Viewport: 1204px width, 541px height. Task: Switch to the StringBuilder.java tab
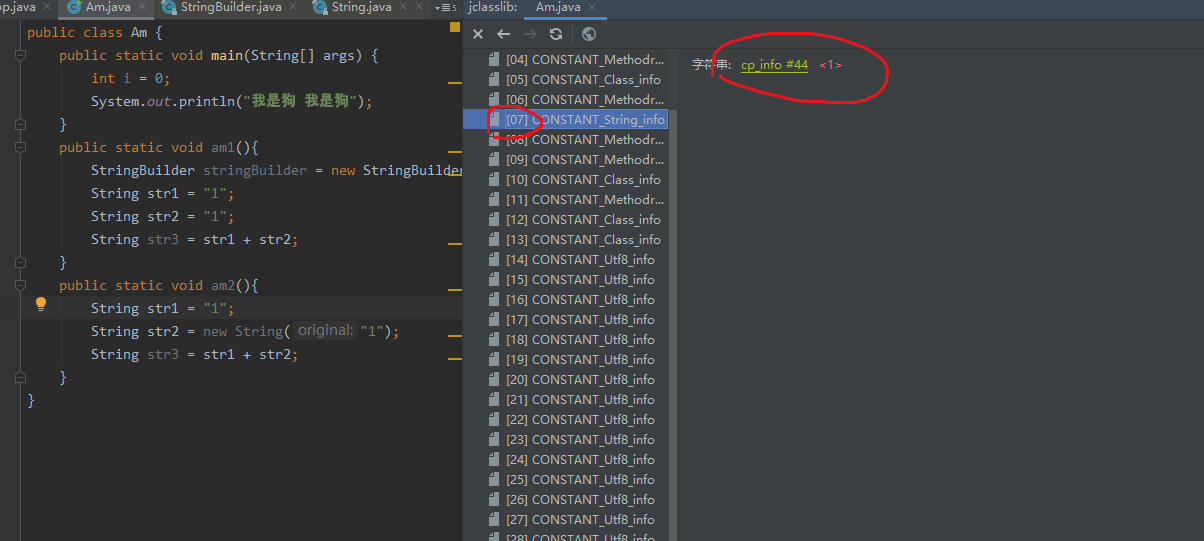point(230,8)
